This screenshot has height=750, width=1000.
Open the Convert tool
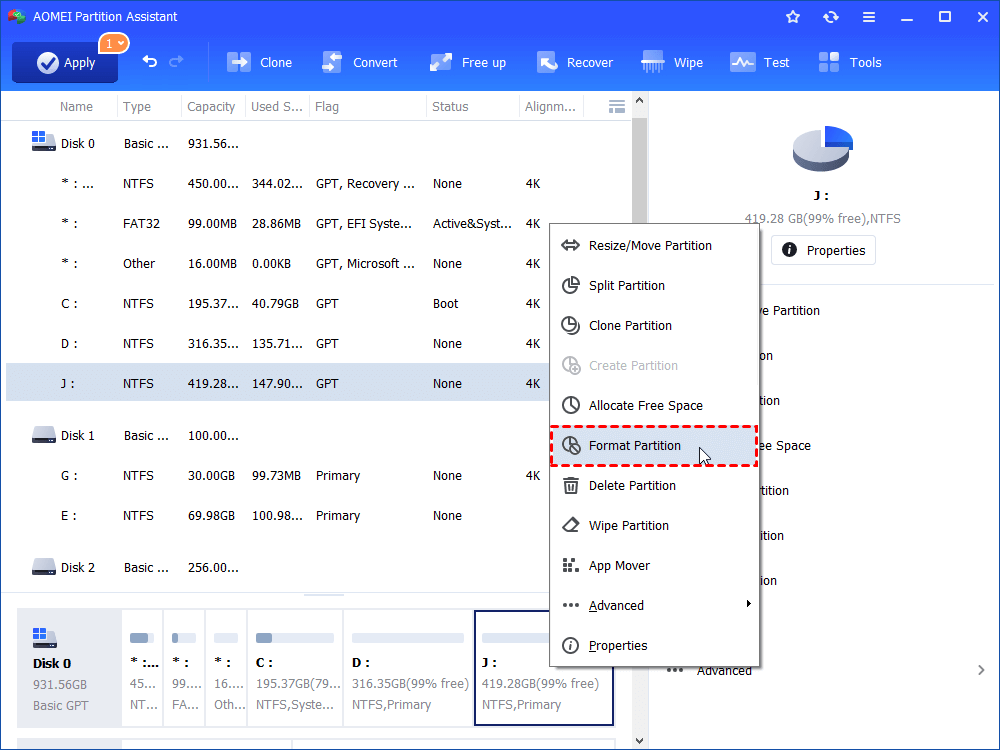pyautogui.click(x=360, y=61)
